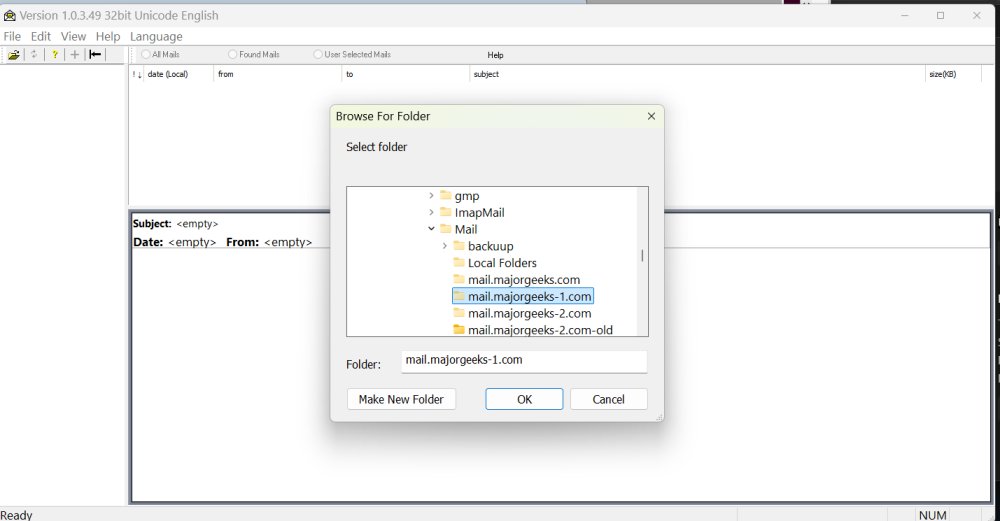Click the From: <empty> text
Image resolution: width=1000 pixels, height=521 pixels.
(x=269, y=242)
